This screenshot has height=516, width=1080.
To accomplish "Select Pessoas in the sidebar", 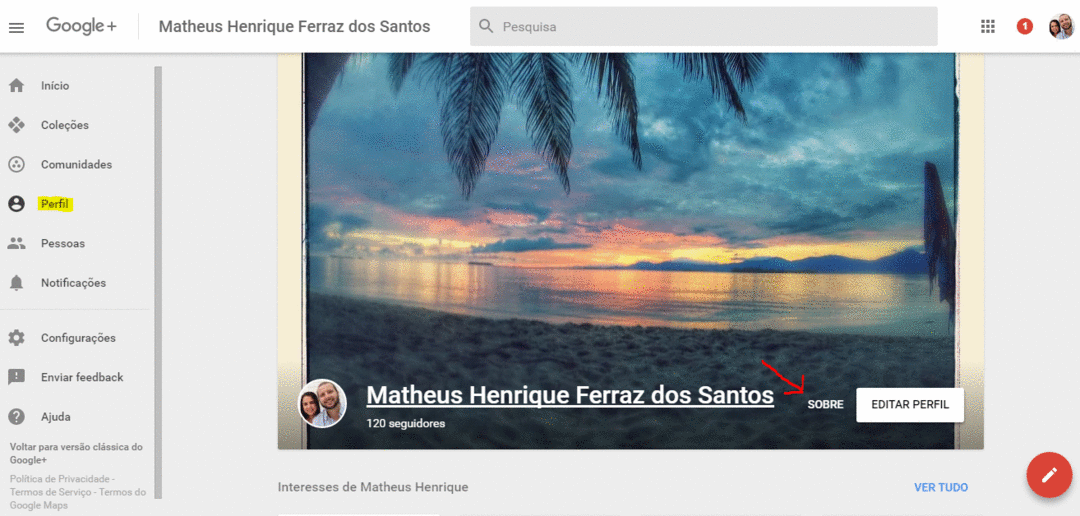I will click(63, 243).
